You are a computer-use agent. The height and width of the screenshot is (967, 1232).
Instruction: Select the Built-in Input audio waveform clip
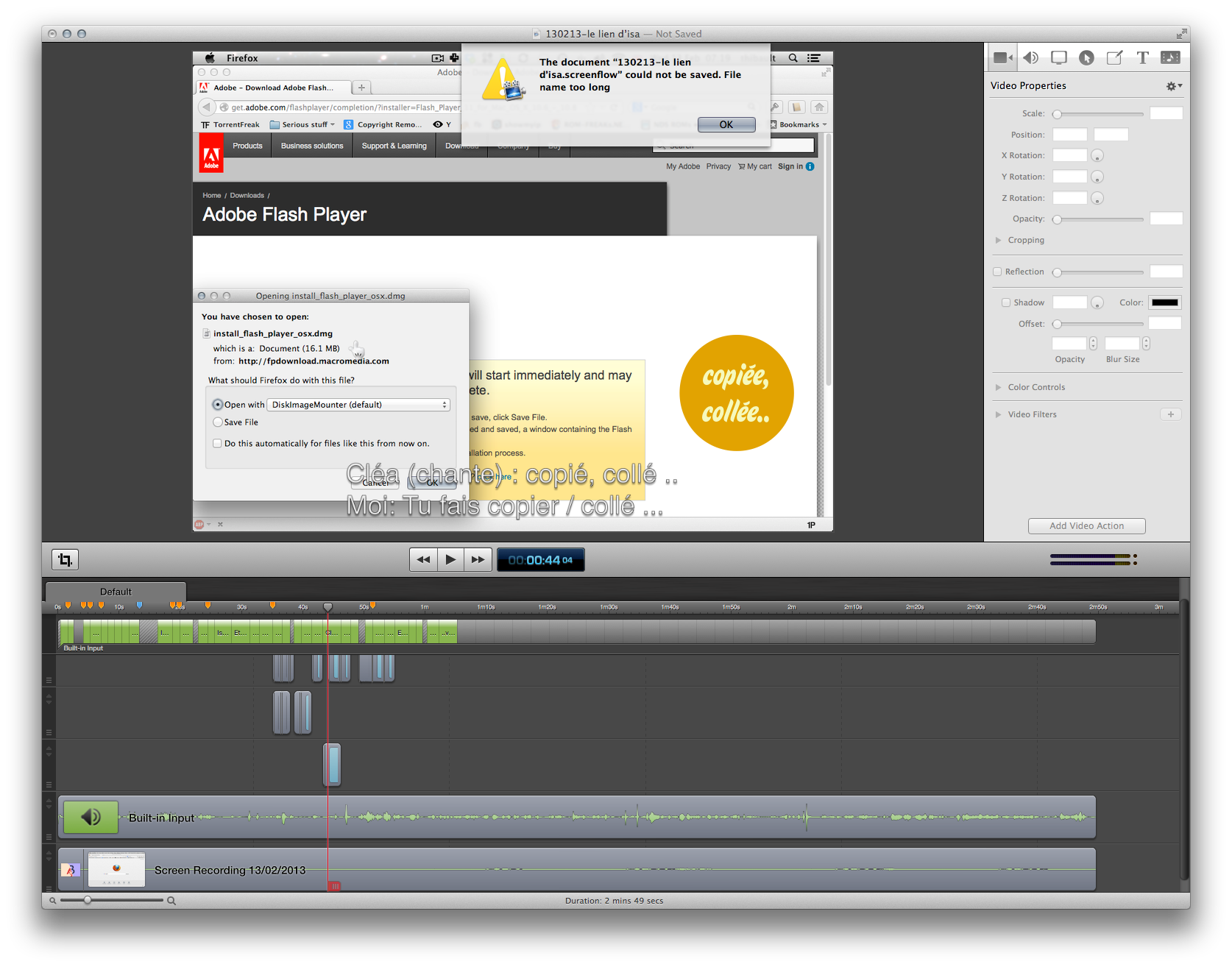click(x=577, y=817)
